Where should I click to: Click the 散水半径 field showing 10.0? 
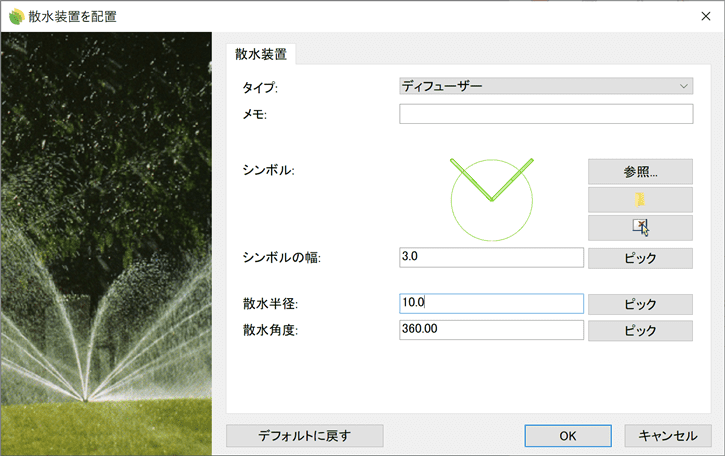[492, 303]
